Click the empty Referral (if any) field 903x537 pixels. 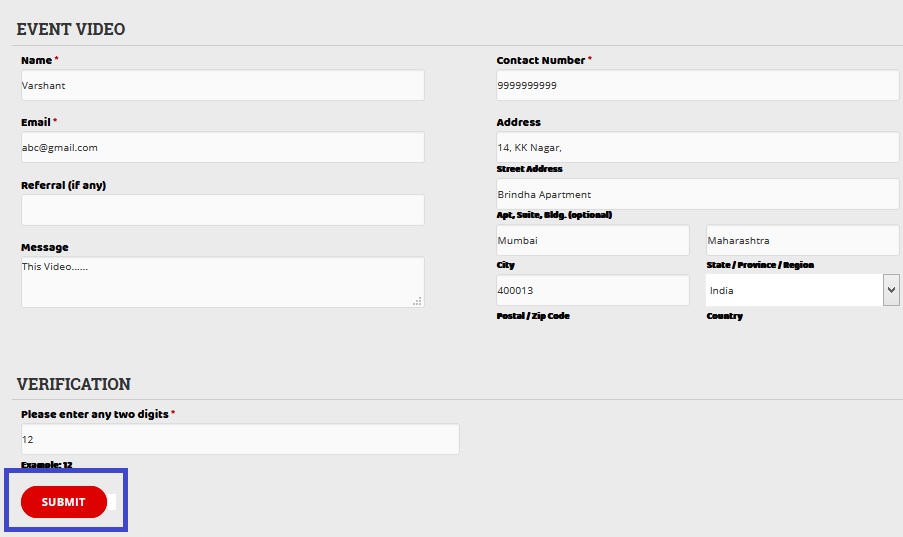[x=222, y=210]
